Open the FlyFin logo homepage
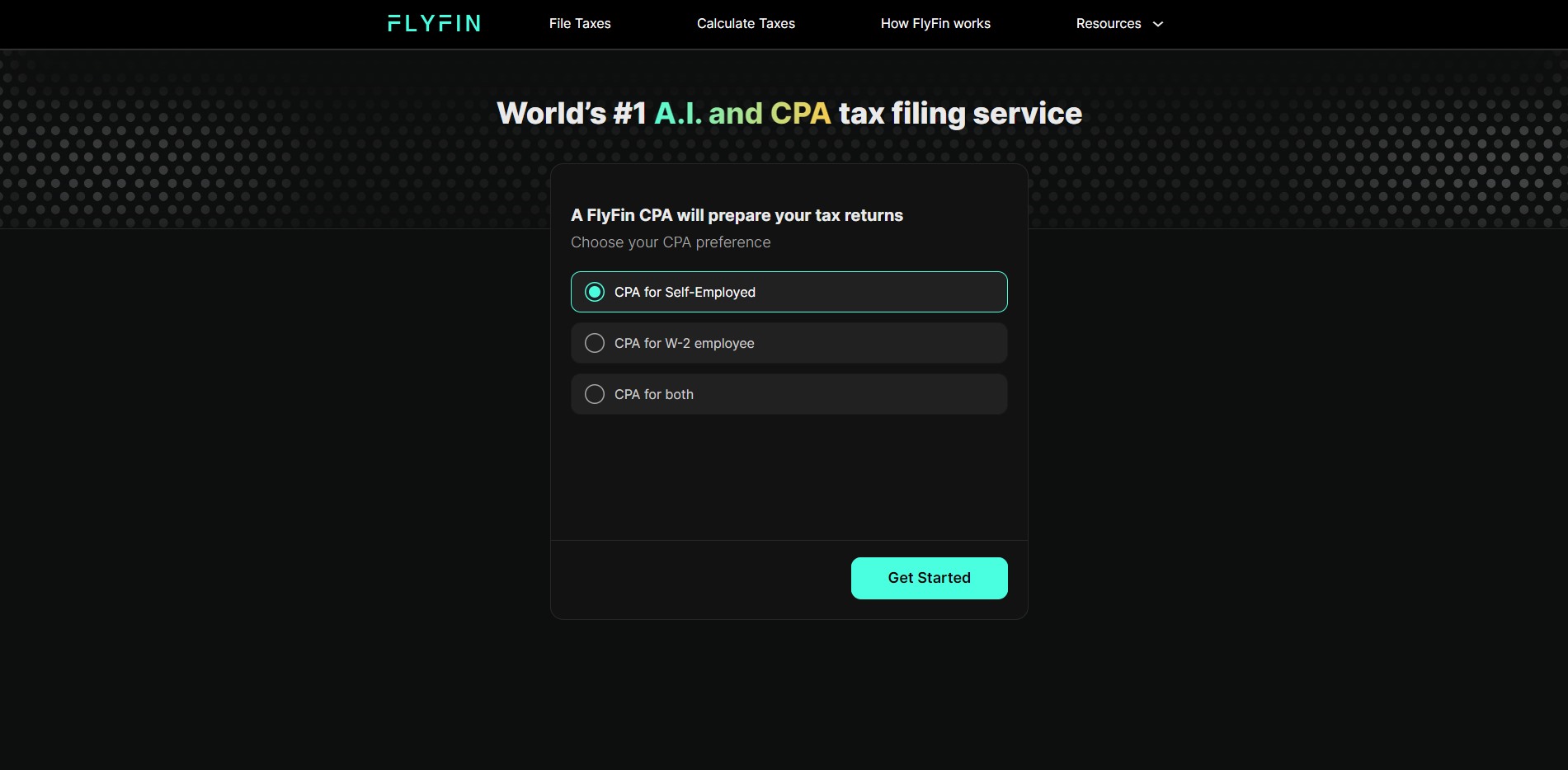1568x770 pixels. pyautogui.click(x=434, y=23)
